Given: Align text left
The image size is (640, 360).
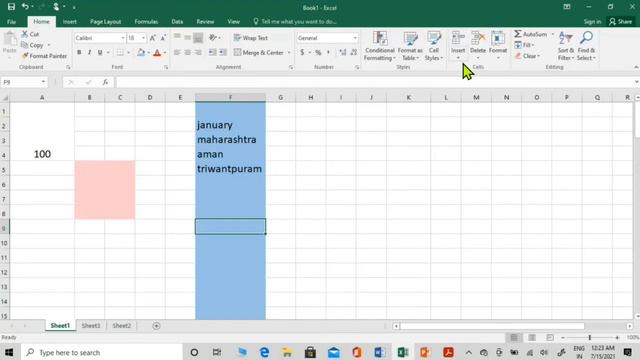Looking at the screenshot, I should point(177,52).
